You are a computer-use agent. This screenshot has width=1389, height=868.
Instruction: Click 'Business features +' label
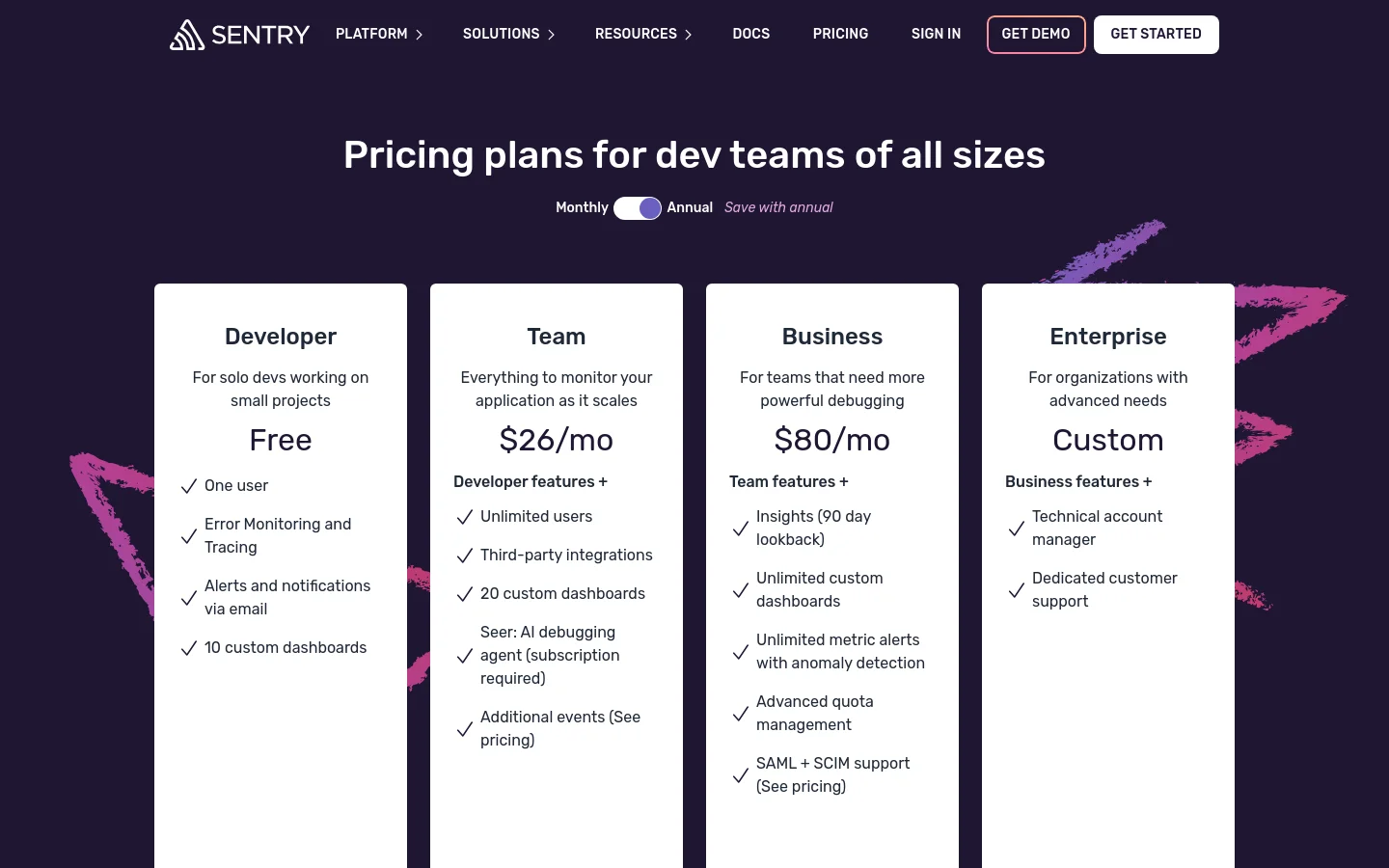point(1078,481)
